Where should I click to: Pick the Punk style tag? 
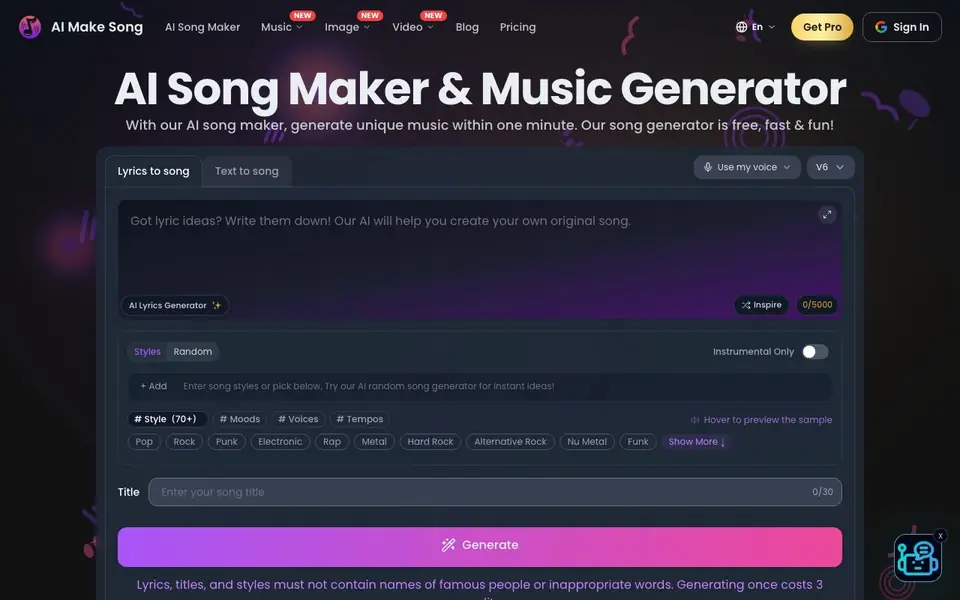point(227,441)
